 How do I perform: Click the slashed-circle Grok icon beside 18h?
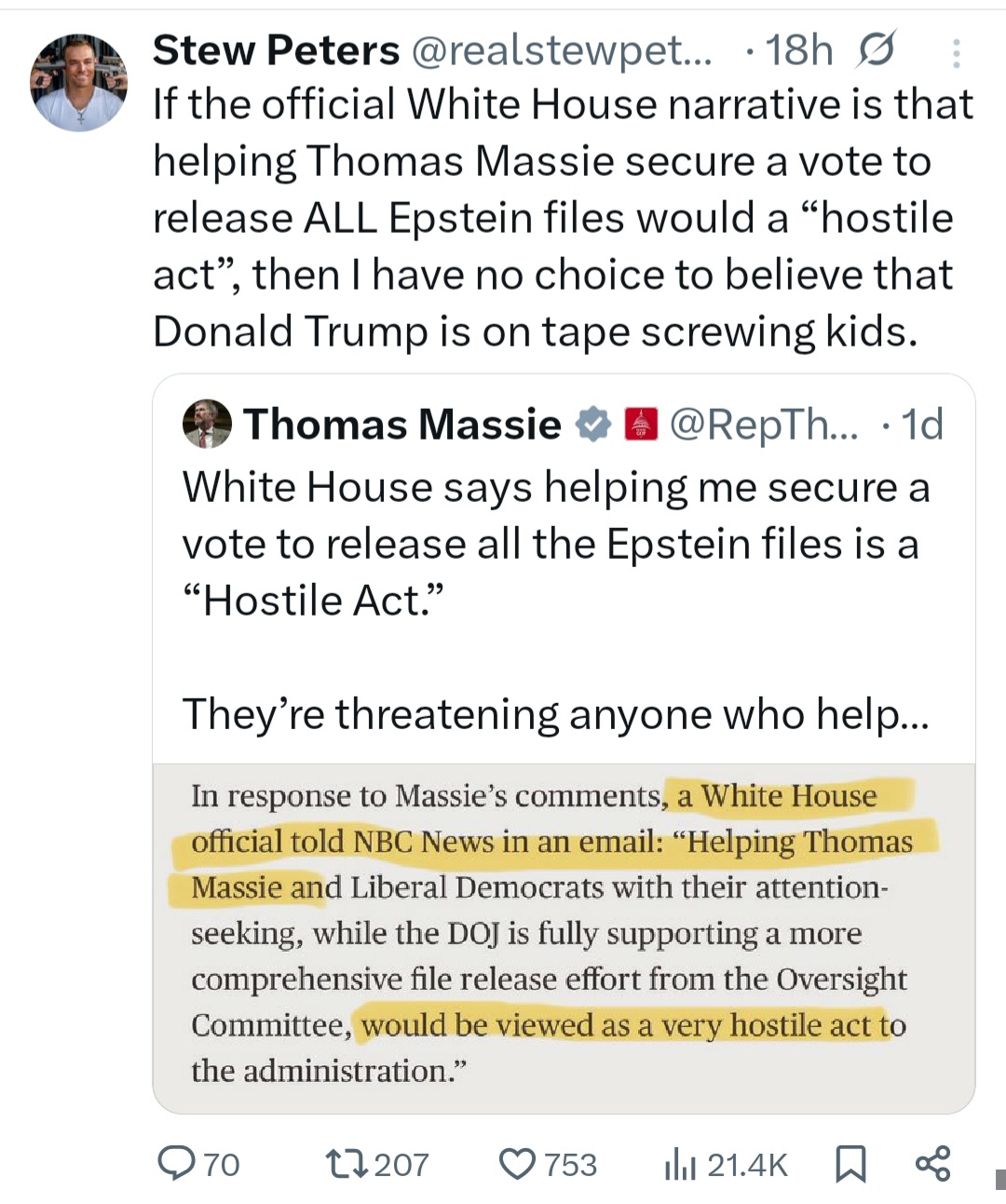pos(877,50)
